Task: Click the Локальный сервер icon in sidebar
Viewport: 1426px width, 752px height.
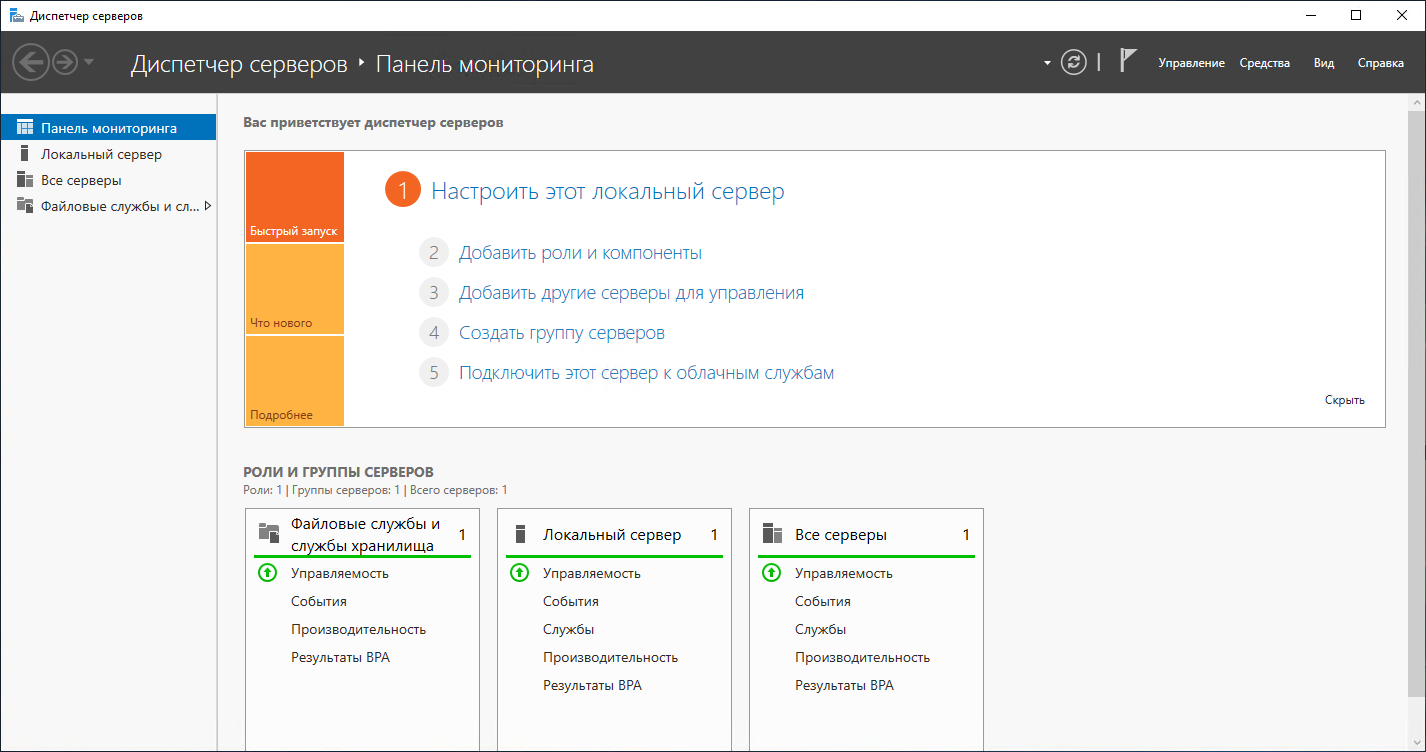Action: [25, 154]
